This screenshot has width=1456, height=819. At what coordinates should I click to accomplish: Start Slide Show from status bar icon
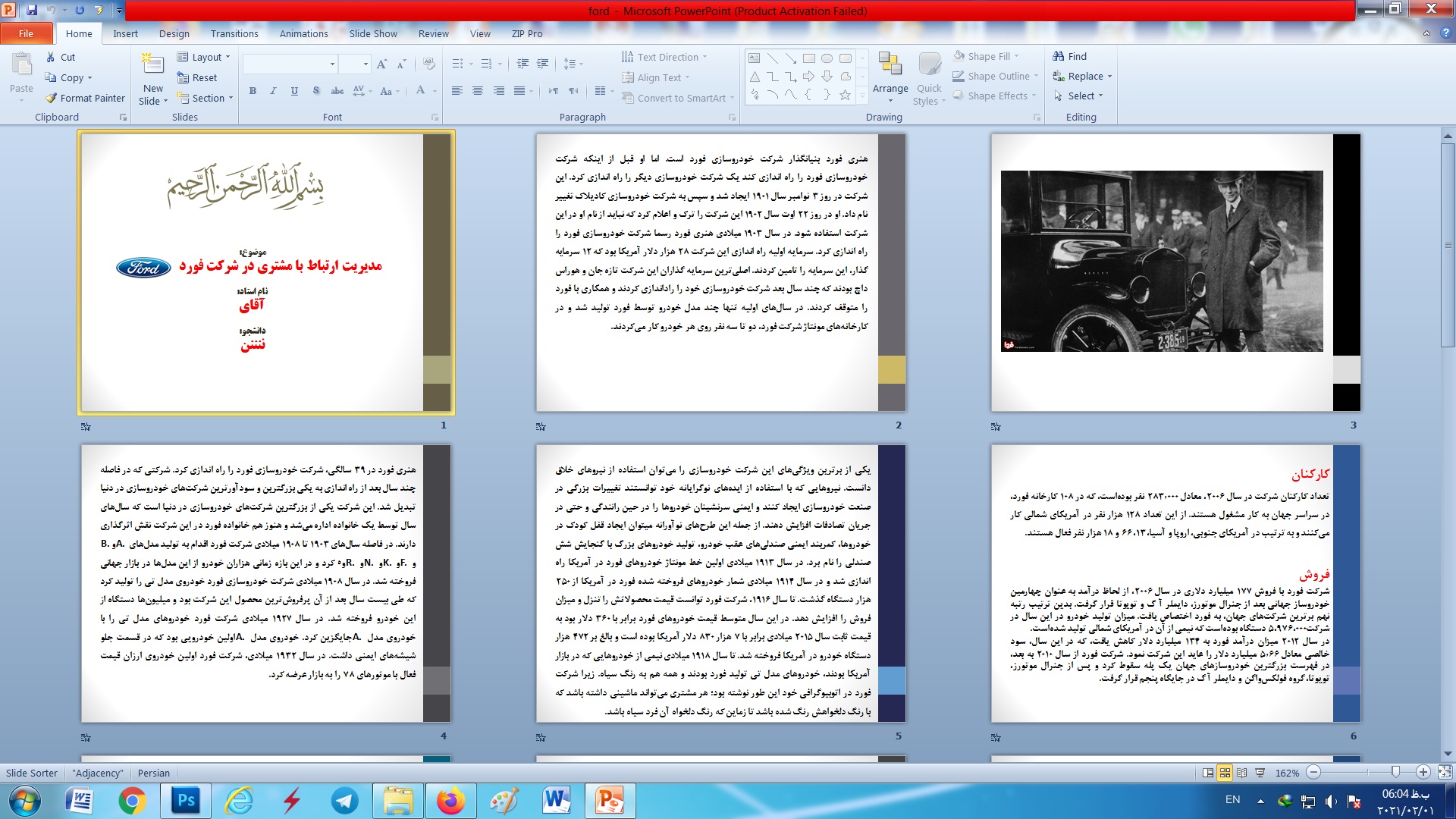tap(1260, 773)
